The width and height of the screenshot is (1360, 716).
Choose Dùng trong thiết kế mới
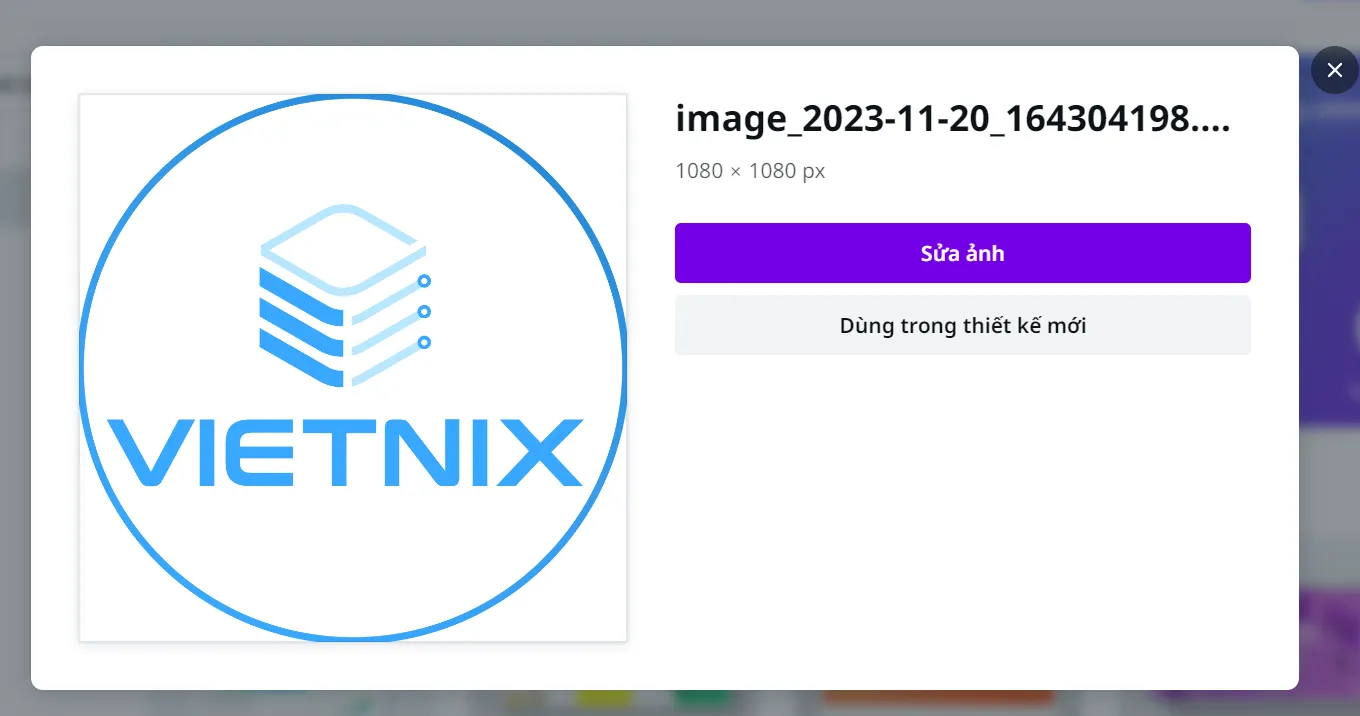pyautogui.click(x=962, y=325)
